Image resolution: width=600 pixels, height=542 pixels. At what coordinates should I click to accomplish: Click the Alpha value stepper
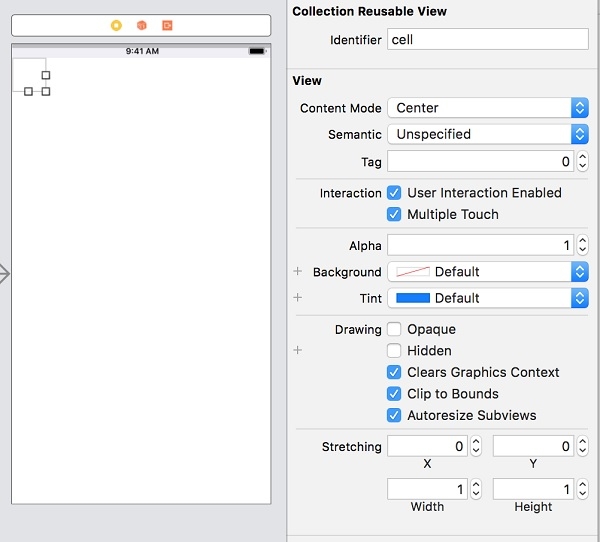click(x=582, y=245)
